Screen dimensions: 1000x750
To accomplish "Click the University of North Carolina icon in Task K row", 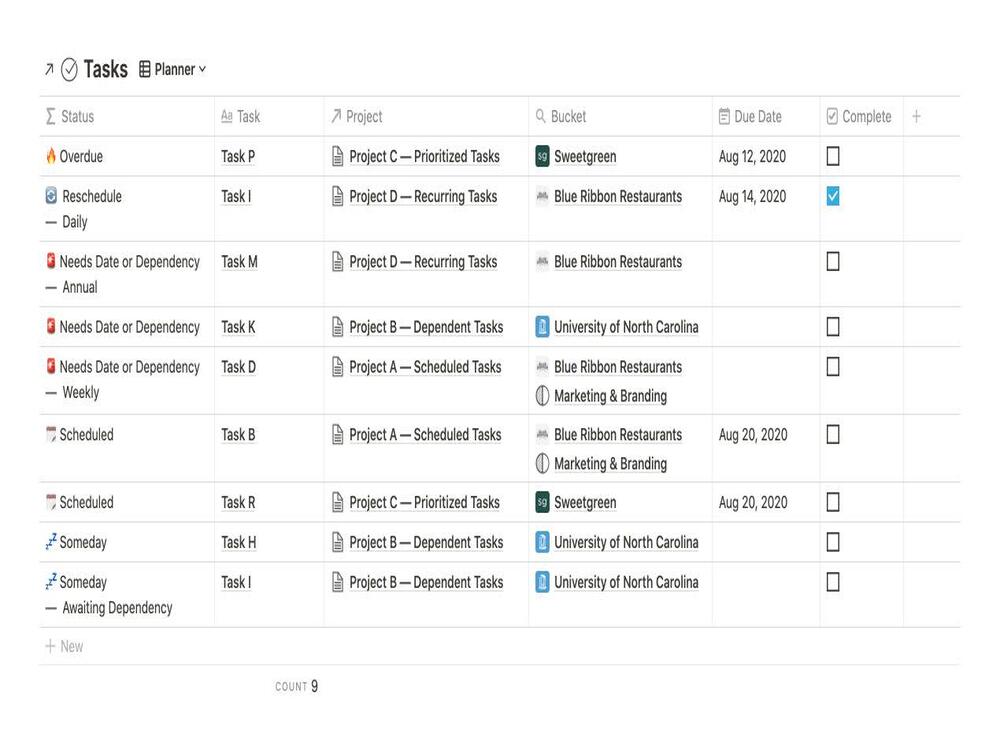I will (x=542, y=327).
